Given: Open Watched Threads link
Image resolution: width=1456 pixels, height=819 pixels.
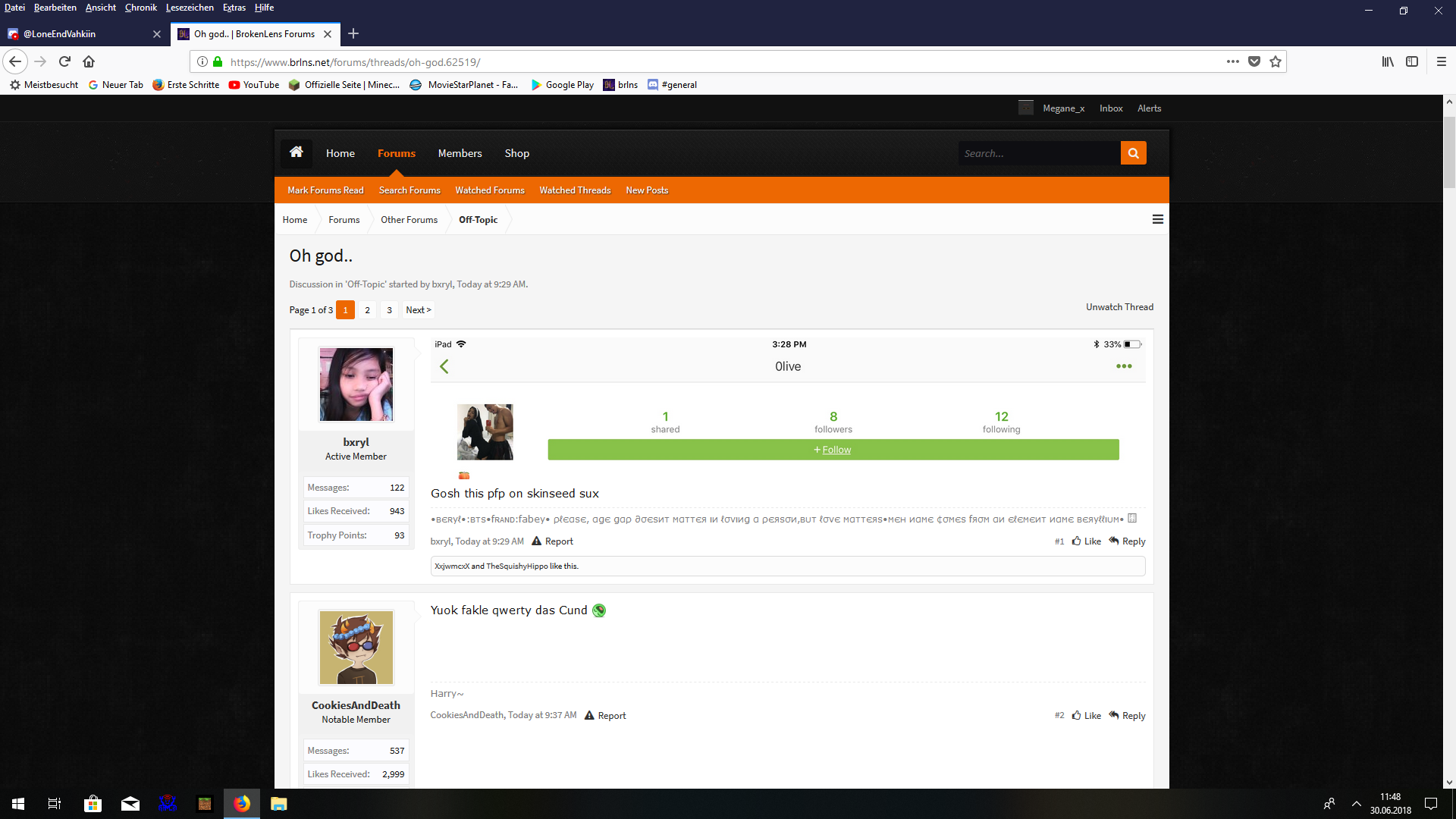Looking at the screenshot, I should [x=575, y=190].
